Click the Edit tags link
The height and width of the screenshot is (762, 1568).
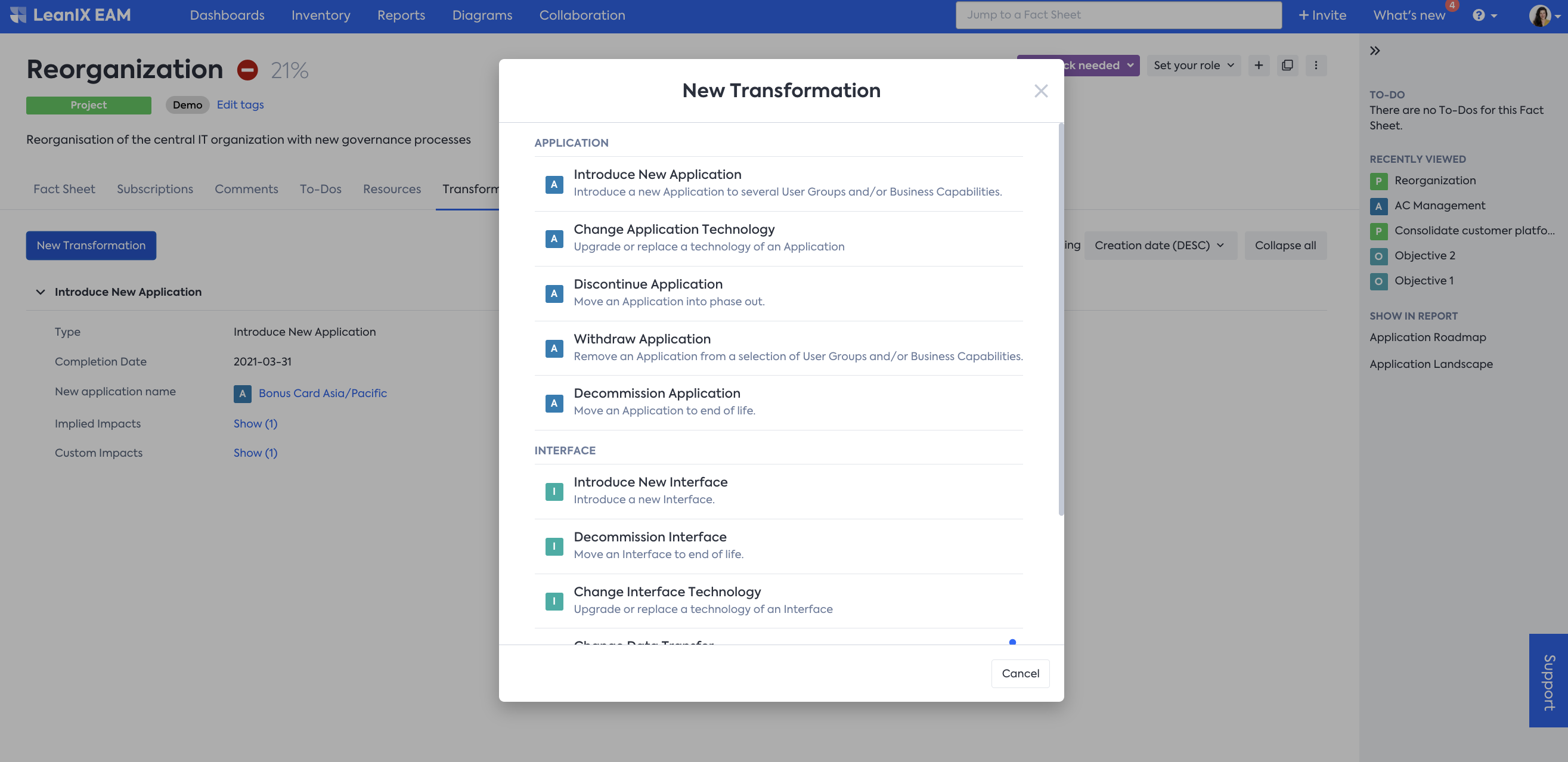(x=240, y=105)
